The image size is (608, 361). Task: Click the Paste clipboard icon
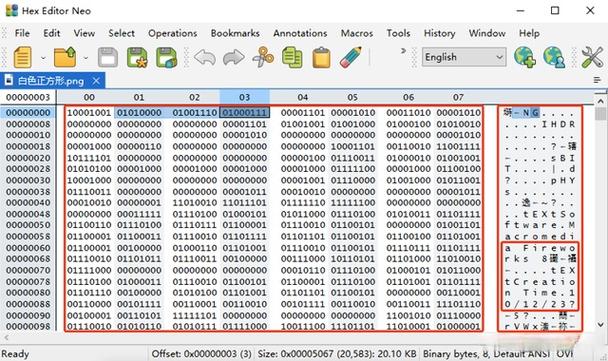point(321,57)
